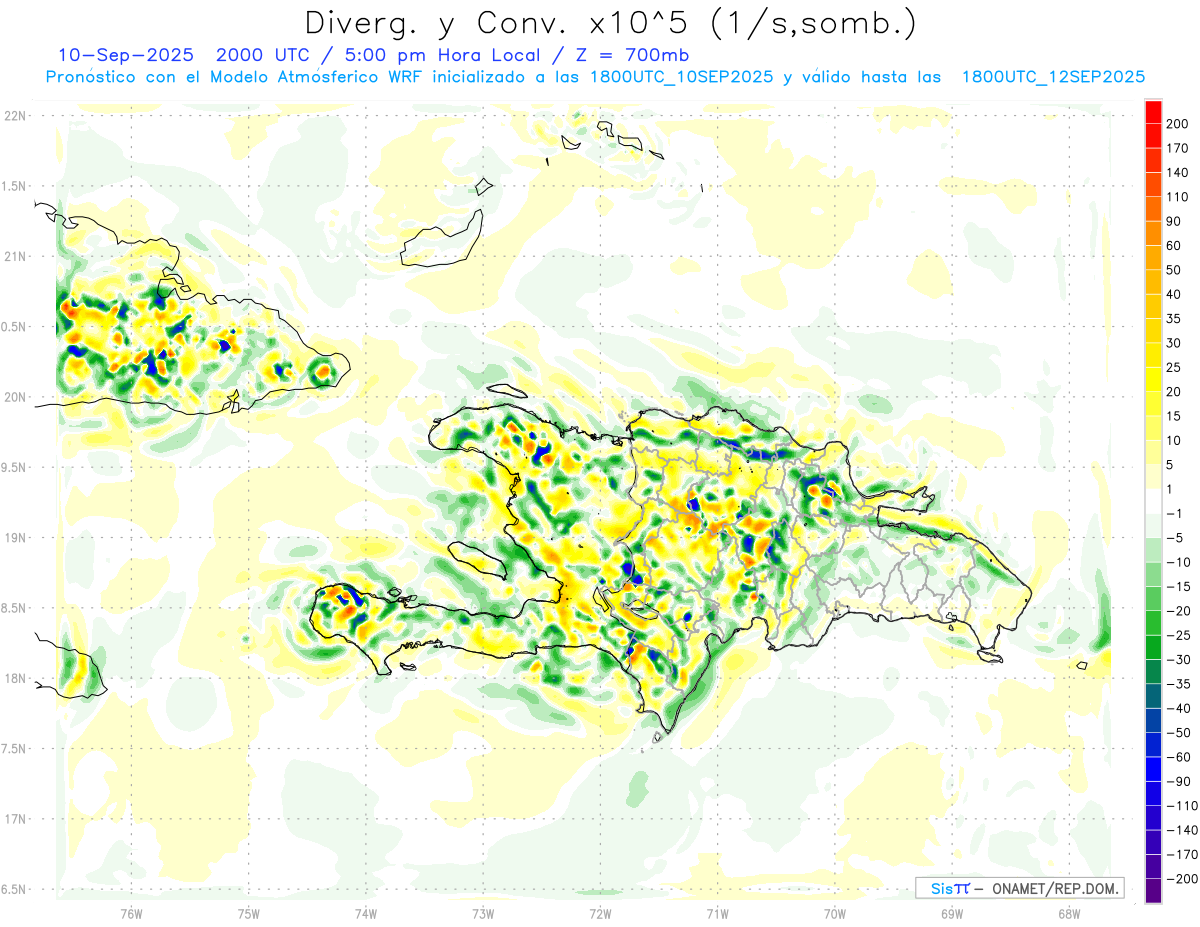1200x927 pixels.
Task: Click the topmost red swatch above 200
Action: coord(1153,111)
